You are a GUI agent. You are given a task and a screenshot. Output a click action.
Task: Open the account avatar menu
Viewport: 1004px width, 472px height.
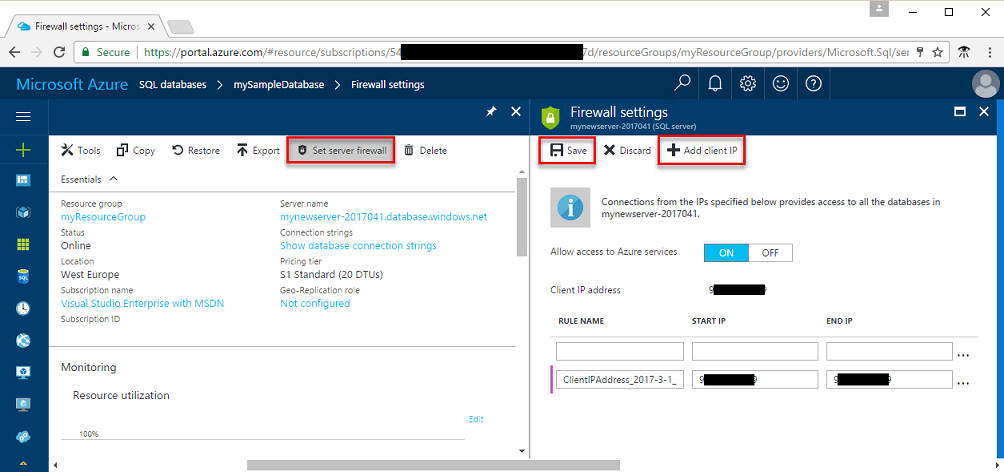click(x=986, y=84)
